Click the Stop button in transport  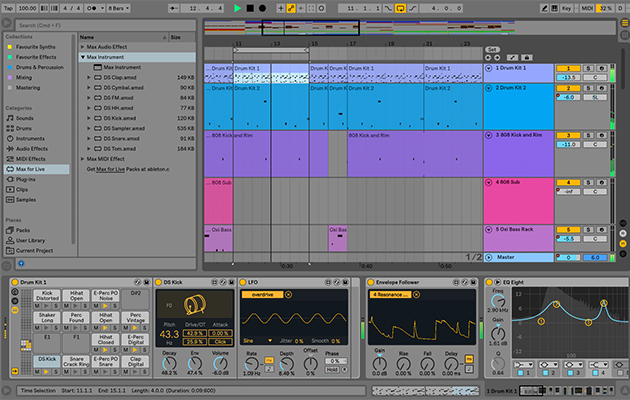click(x=250, y=8)
